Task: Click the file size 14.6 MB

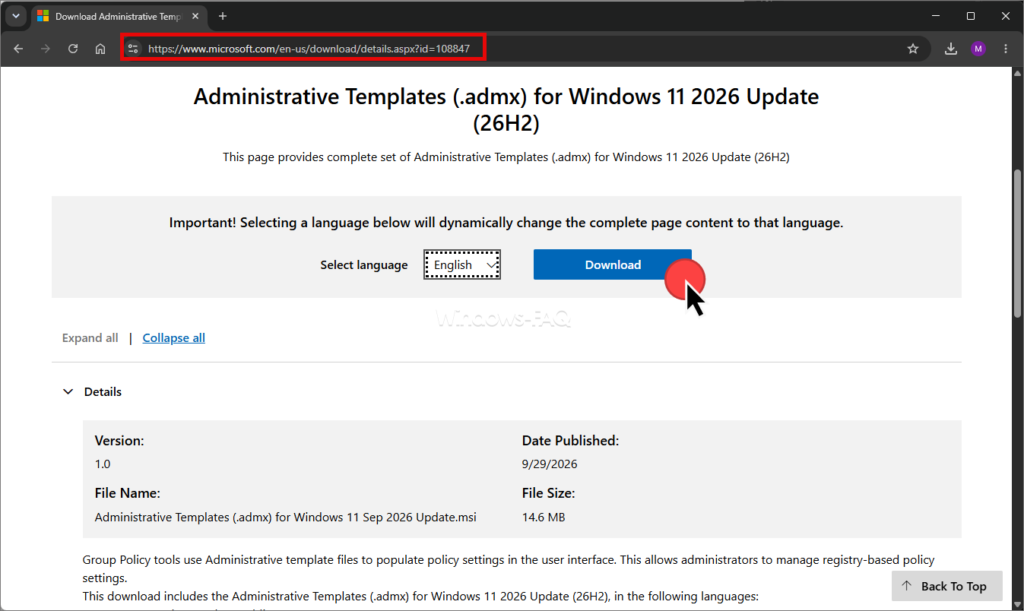Action: coord(543,517)
